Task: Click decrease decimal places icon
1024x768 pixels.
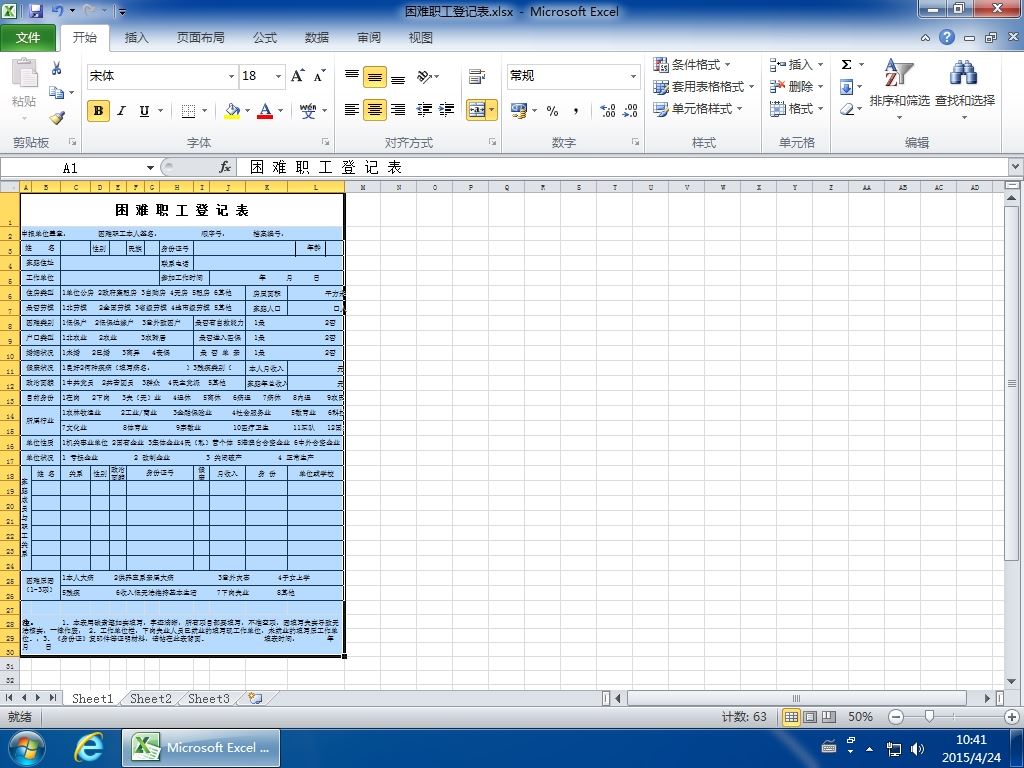Action: pyautogui.click(x=630, y=110)
